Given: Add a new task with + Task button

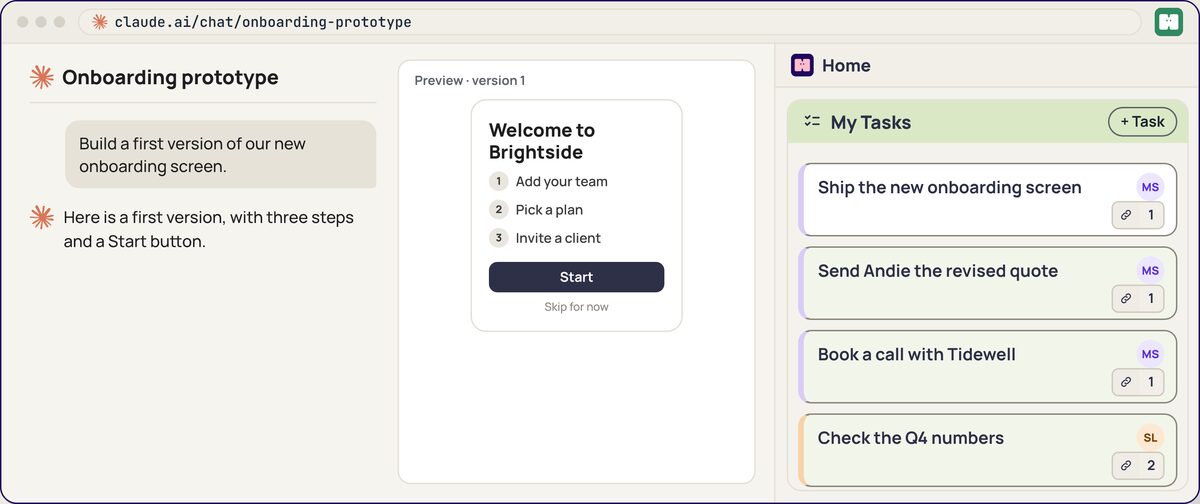Looking at the screenshot, I should pos(1142,122).
